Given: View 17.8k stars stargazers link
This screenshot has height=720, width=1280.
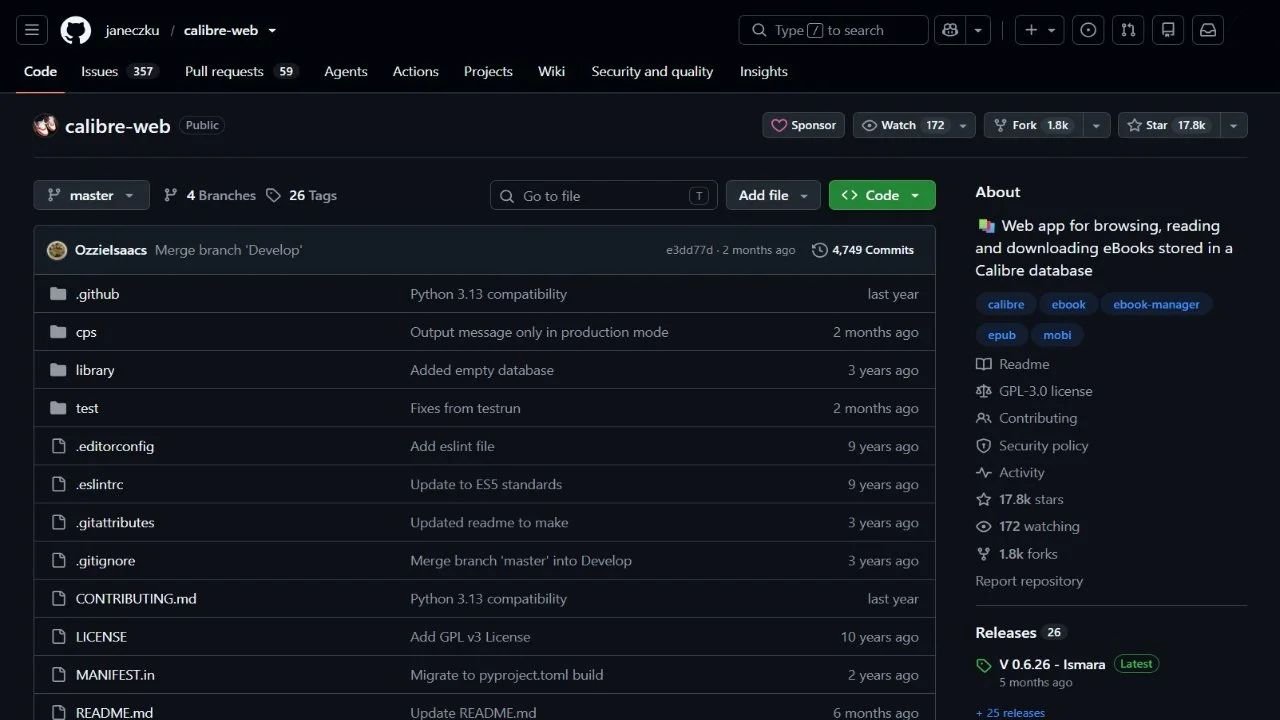Looking at the screenshot, I should click(1020, 500).
